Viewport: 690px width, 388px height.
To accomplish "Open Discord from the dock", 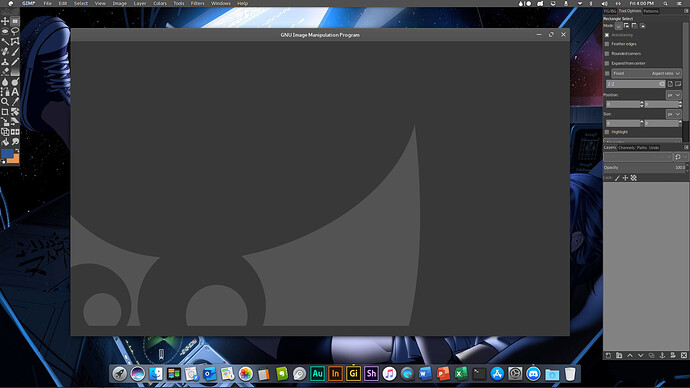I will [533, 374].
